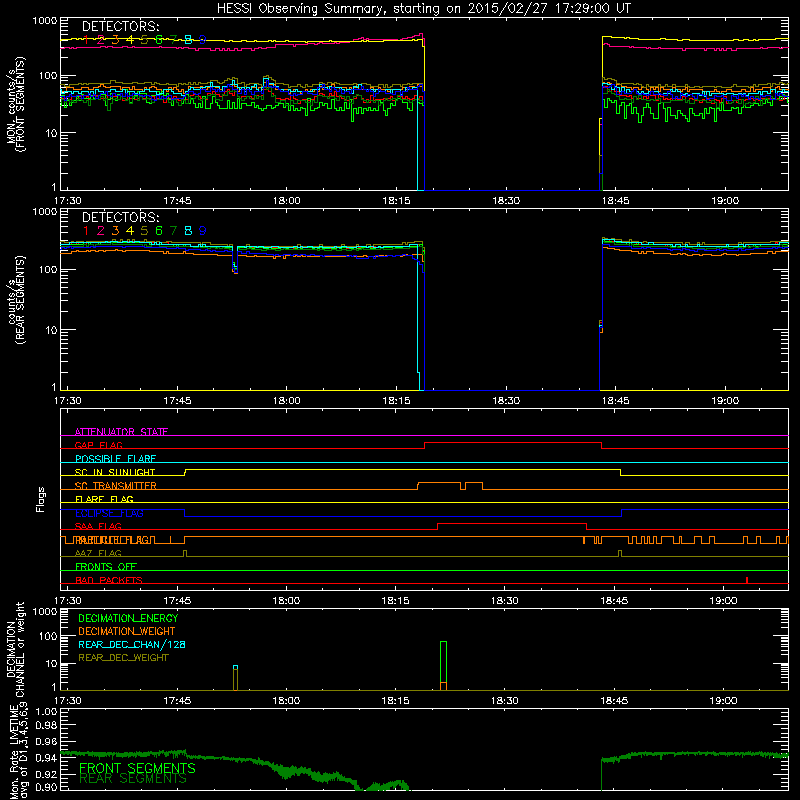Click the FRONT SEGMENTS livetime legend label

coord(137,768)
